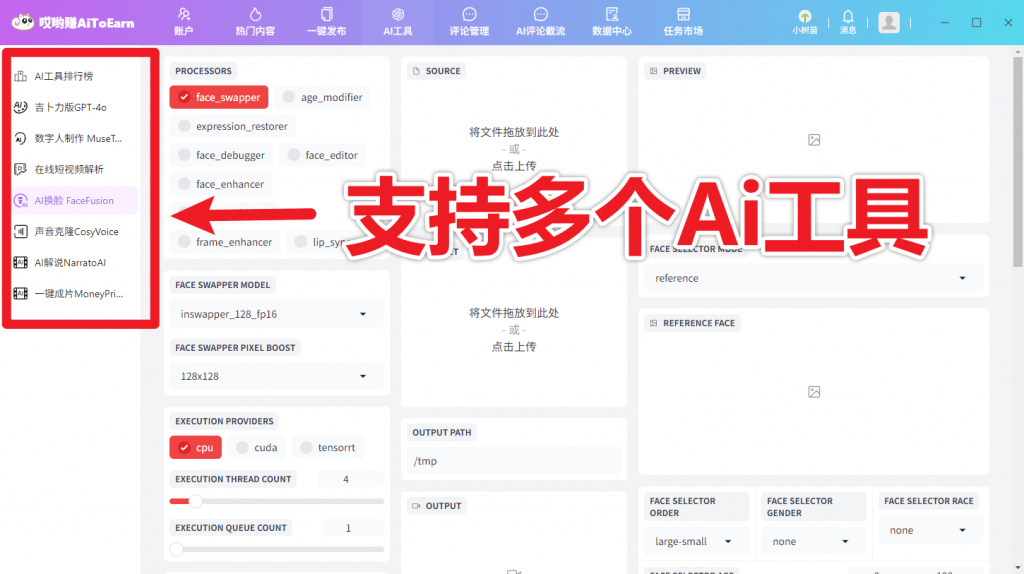The width and height of the screenshot is (1024, 574).
Task: Click the output path field showing /tmp
Action: click(x=513, y=461)
